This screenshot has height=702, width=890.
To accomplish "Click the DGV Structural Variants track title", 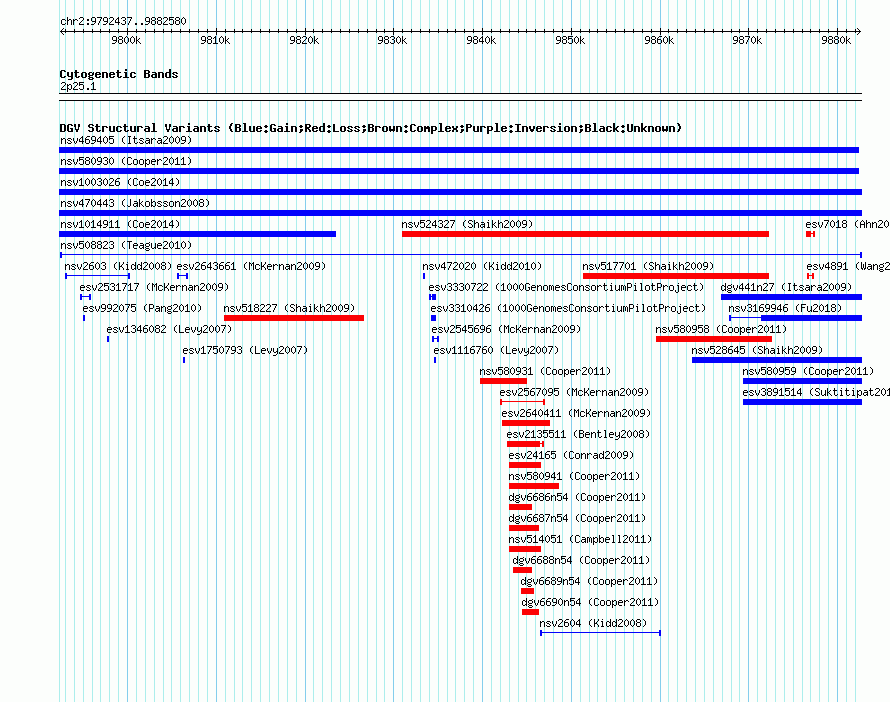I will click(x=370, y=128).
